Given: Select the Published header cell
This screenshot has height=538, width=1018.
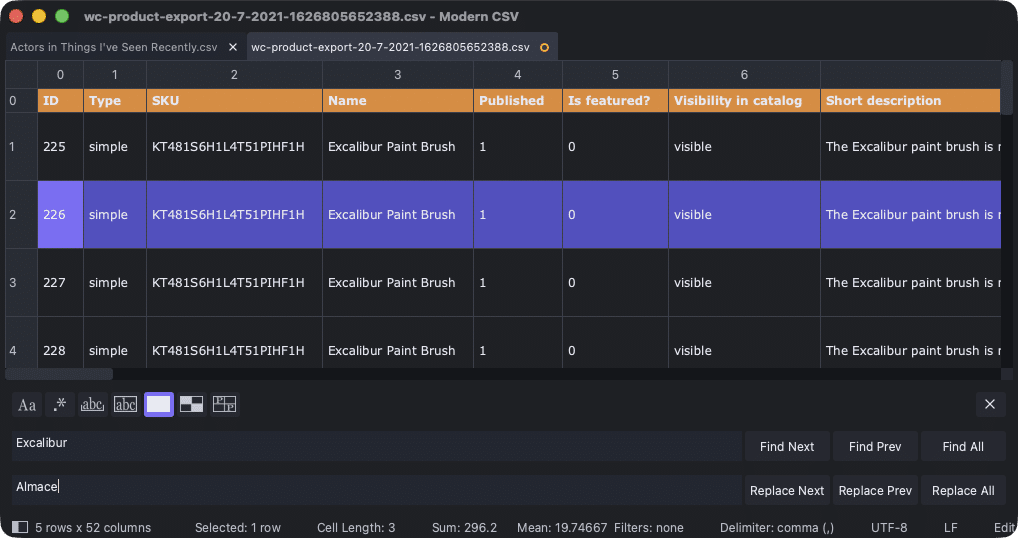Looking at the screenshot, I should click(518, 101).
